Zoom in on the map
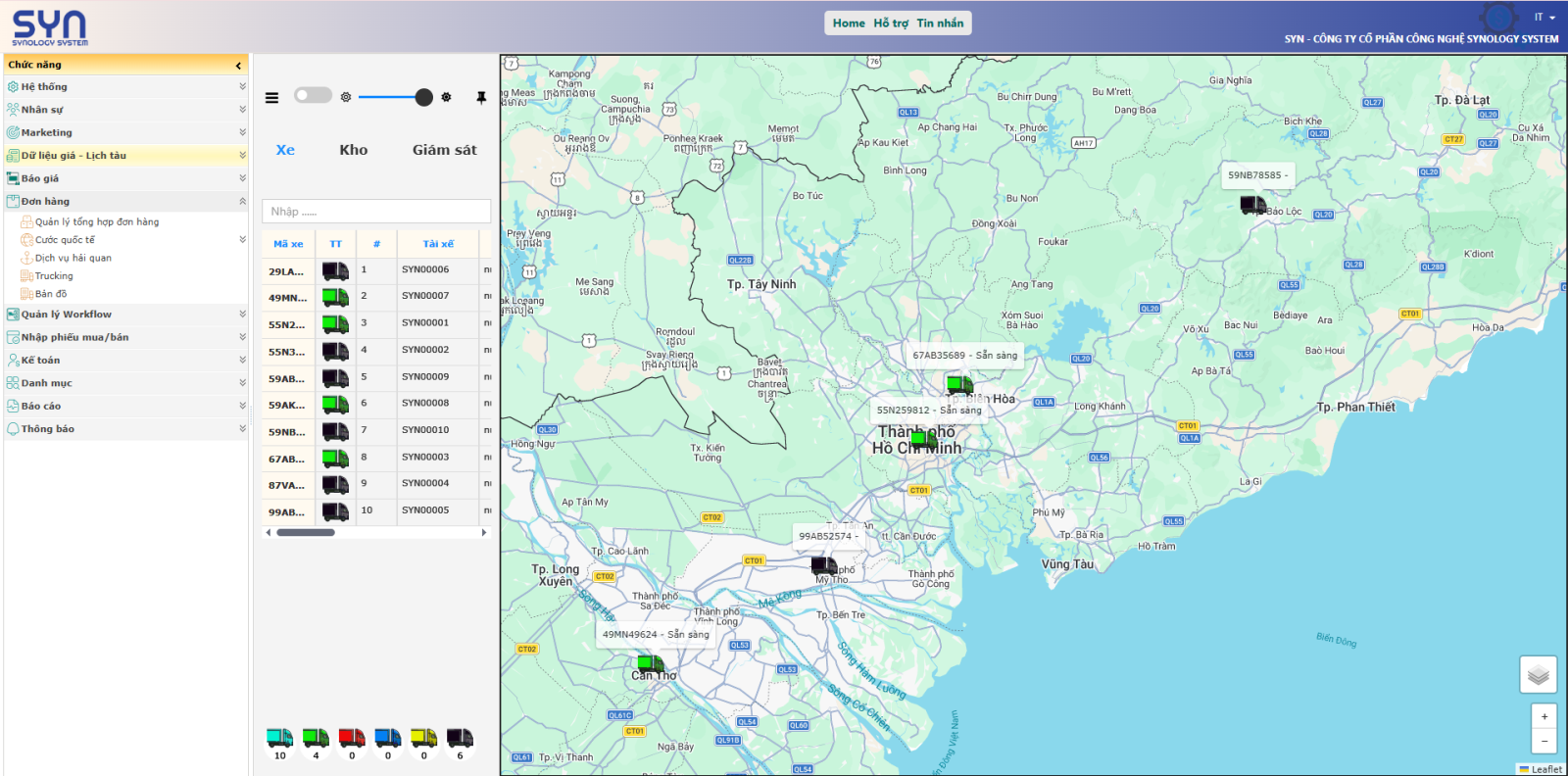 tap(1543, 716)
